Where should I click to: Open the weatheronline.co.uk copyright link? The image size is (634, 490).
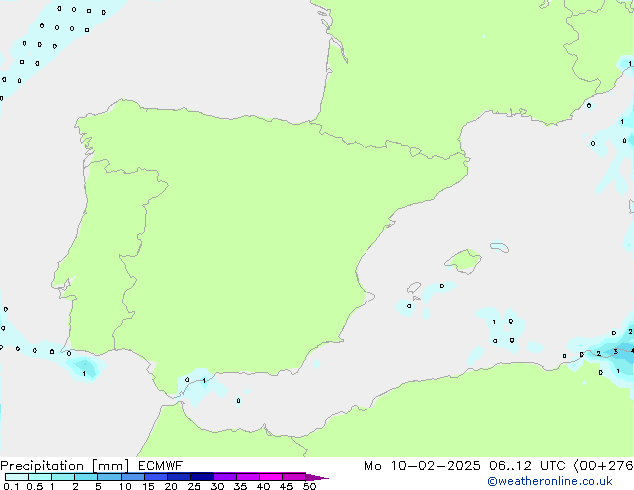[x=550, y=481]
